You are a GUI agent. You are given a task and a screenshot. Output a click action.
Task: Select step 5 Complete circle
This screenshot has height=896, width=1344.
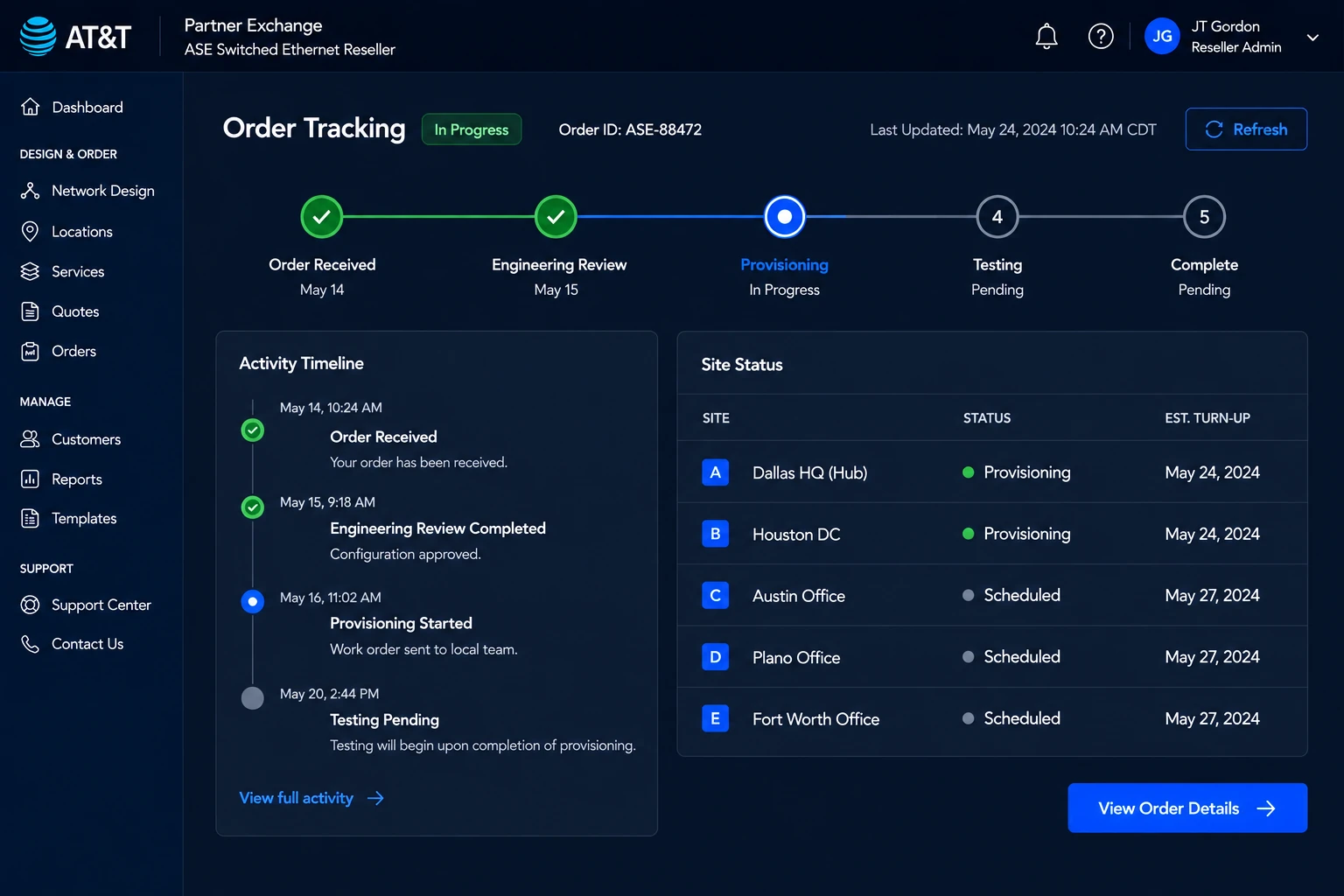coord(1205,216)
